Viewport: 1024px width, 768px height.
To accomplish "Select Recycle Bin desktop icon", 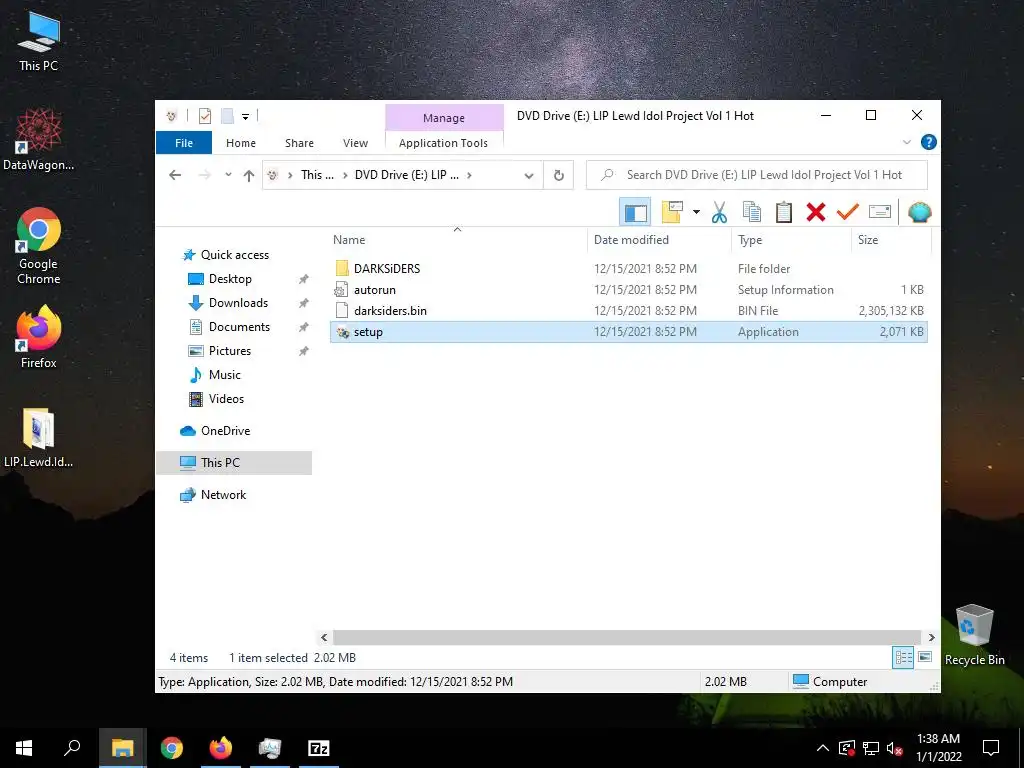I will pyautogui.click(x=974, y=635).
